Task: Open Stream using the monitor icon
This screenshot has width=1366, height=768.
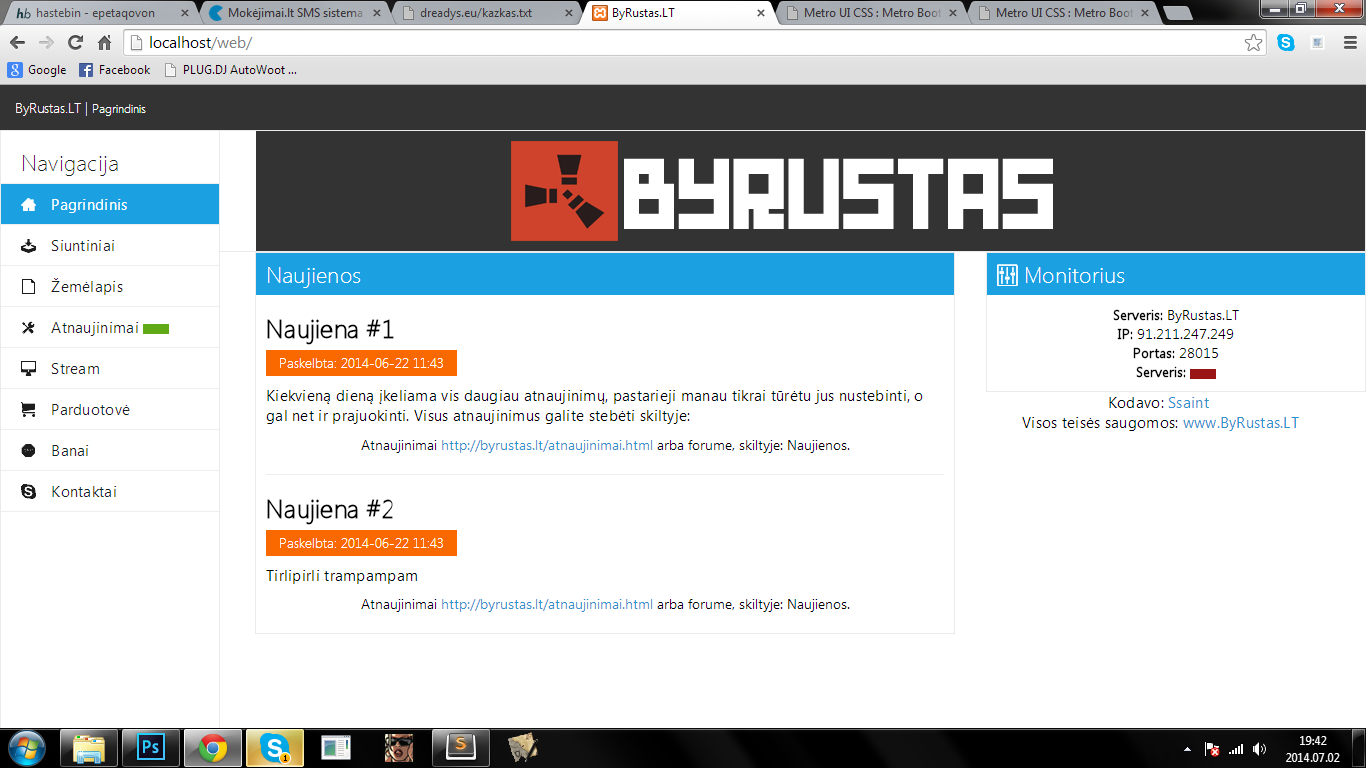Action: point(29,369)
